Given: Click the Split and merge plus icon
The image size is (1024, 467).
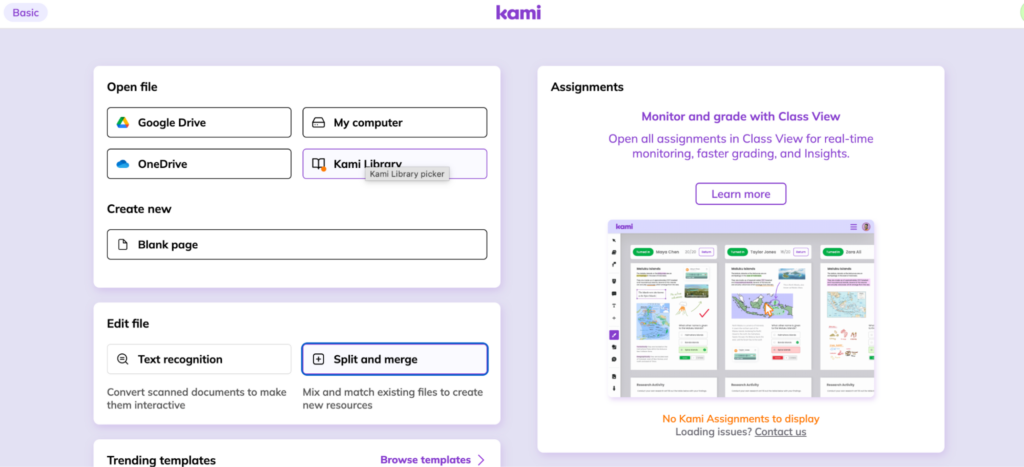Looking at the screenshot, I should (x=319, y=359).
